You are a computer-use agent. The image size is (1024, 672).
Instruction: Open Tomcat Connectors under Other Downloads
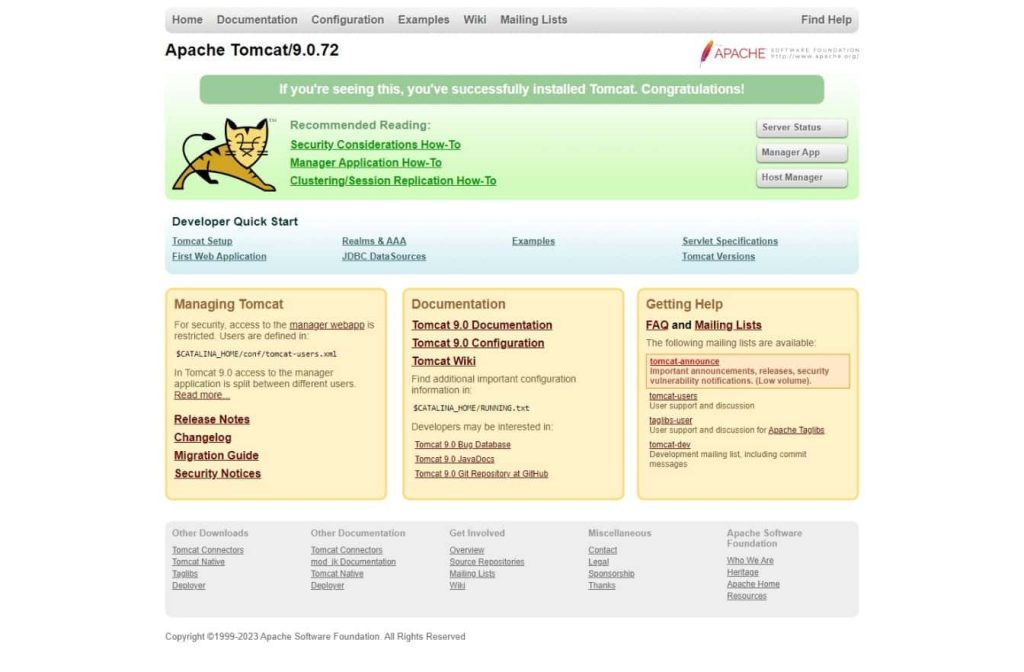208,551
